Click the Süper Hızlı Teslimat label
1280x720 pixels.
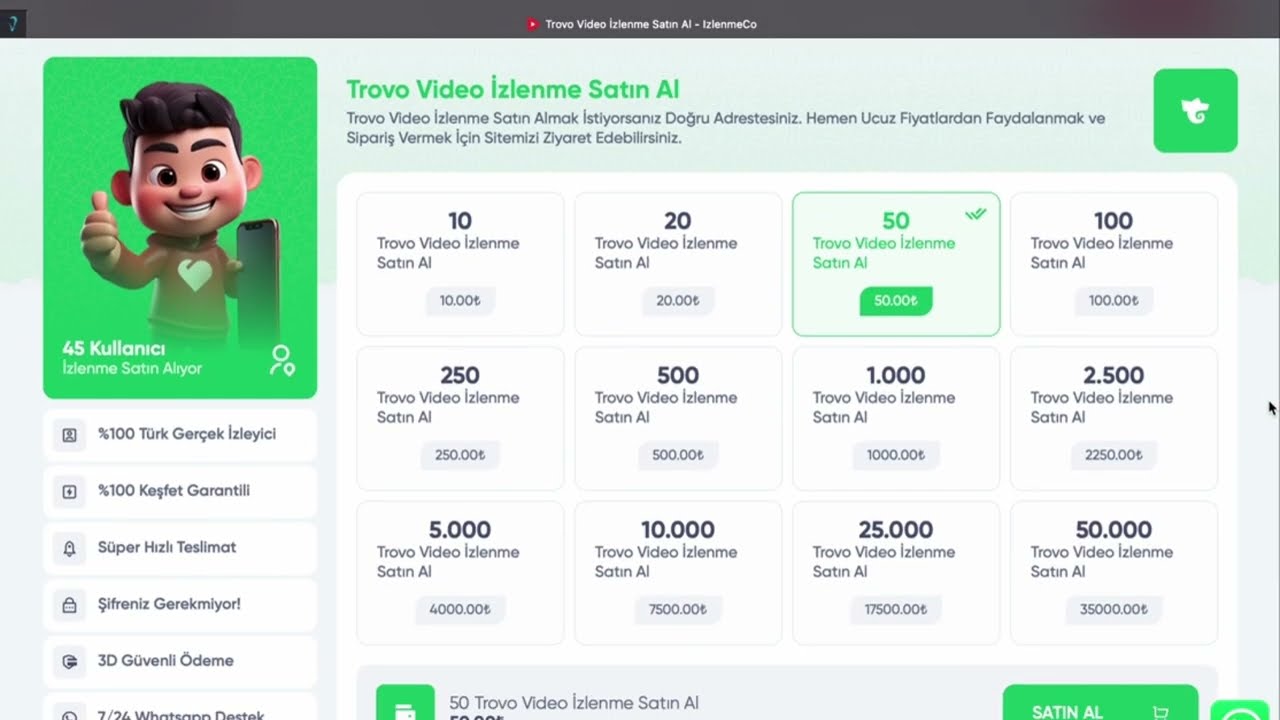(167, 547)
